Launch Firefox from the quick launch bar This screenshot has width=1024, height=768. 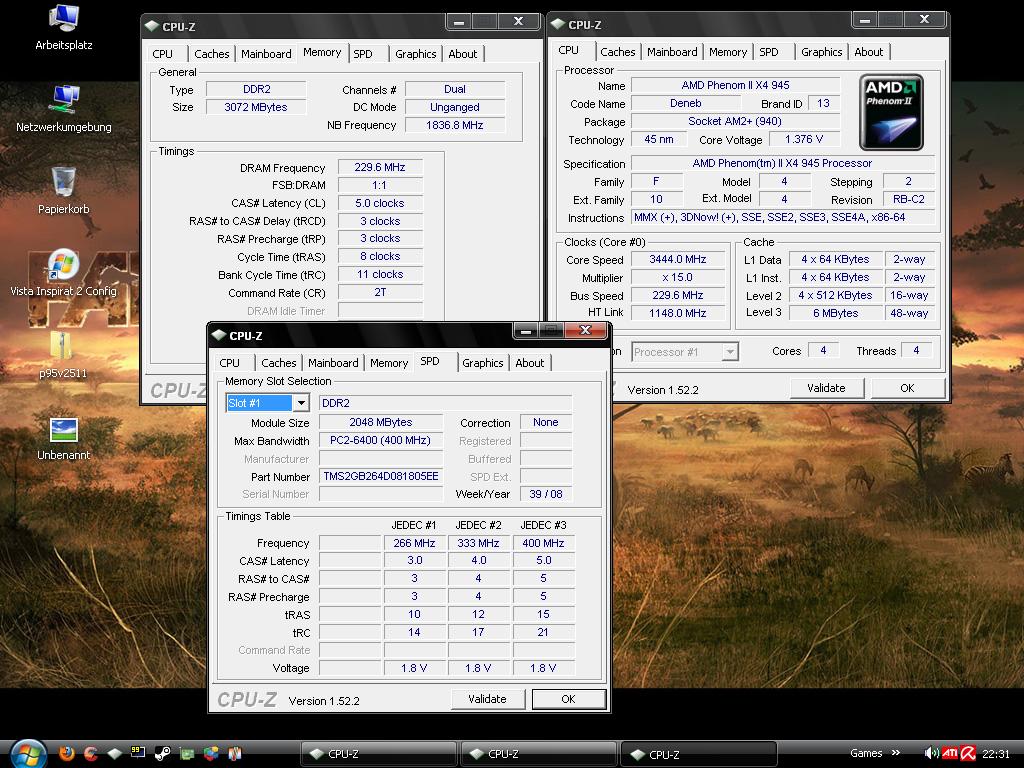(67, 753)
